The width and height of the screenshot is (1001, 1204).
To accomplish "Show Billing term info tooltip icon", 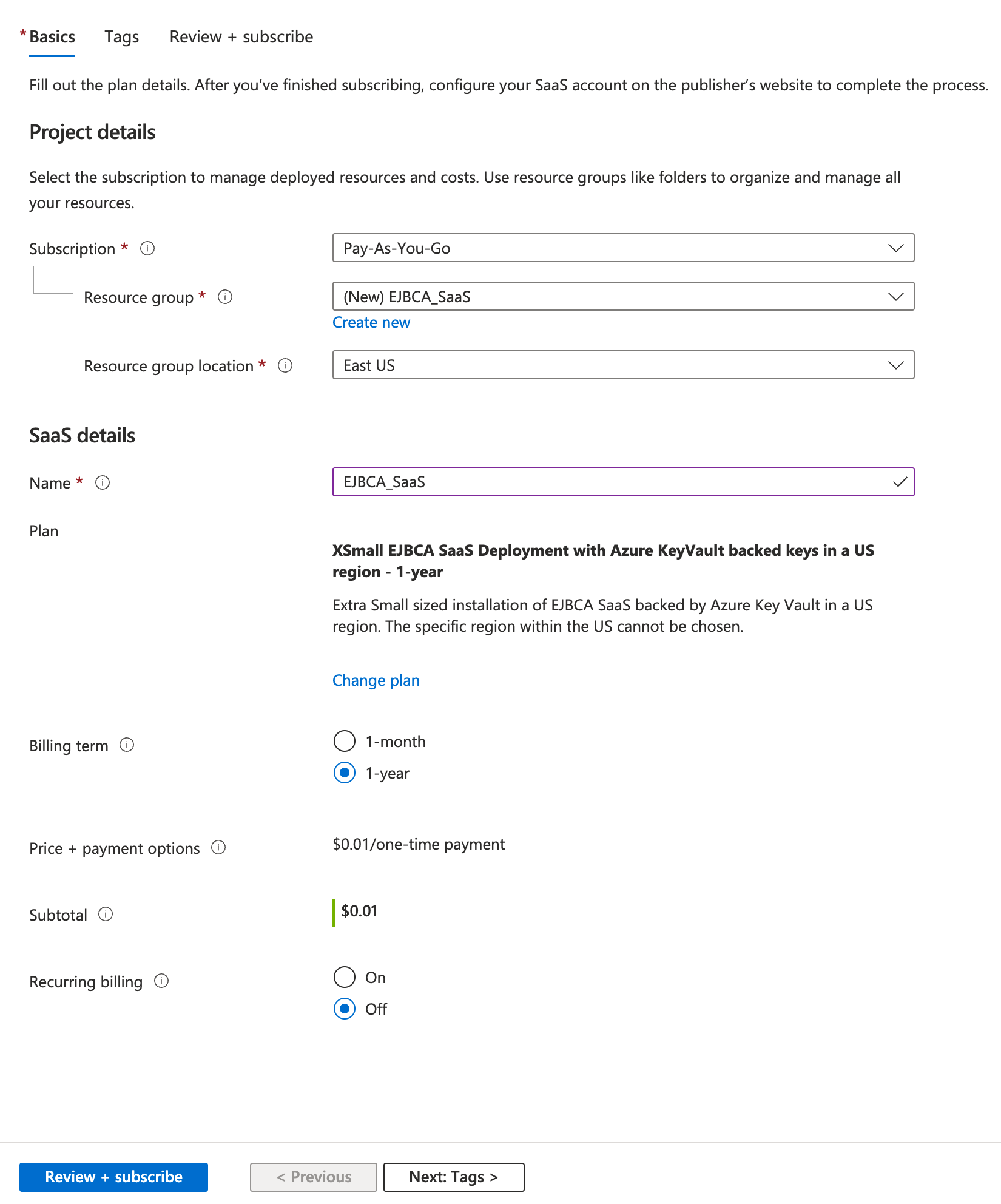I will coord(127,745).
